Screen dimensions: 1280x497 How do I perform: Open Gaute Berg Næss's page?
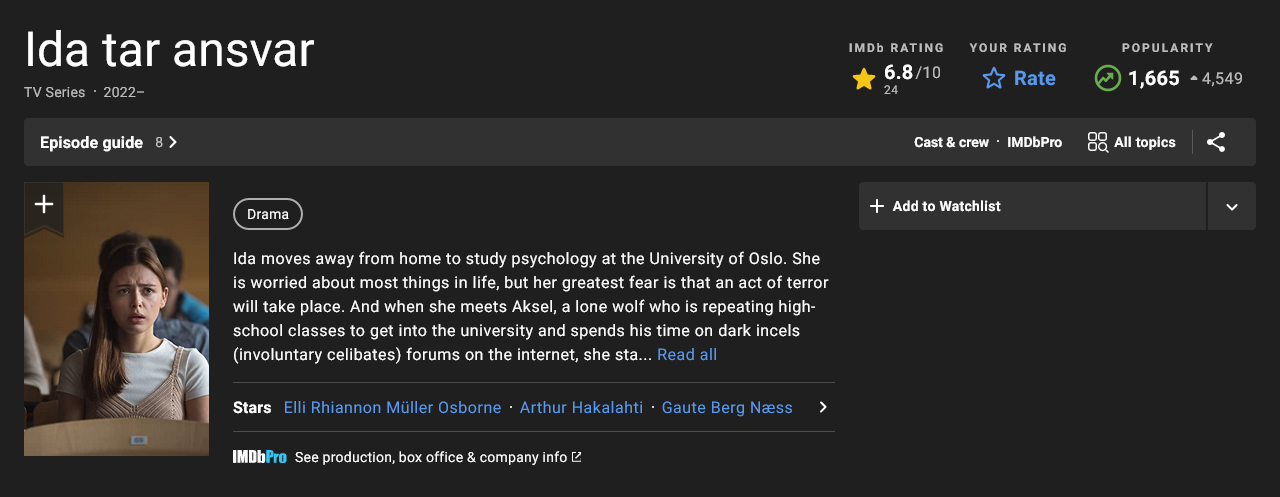[x=727, y=407]
